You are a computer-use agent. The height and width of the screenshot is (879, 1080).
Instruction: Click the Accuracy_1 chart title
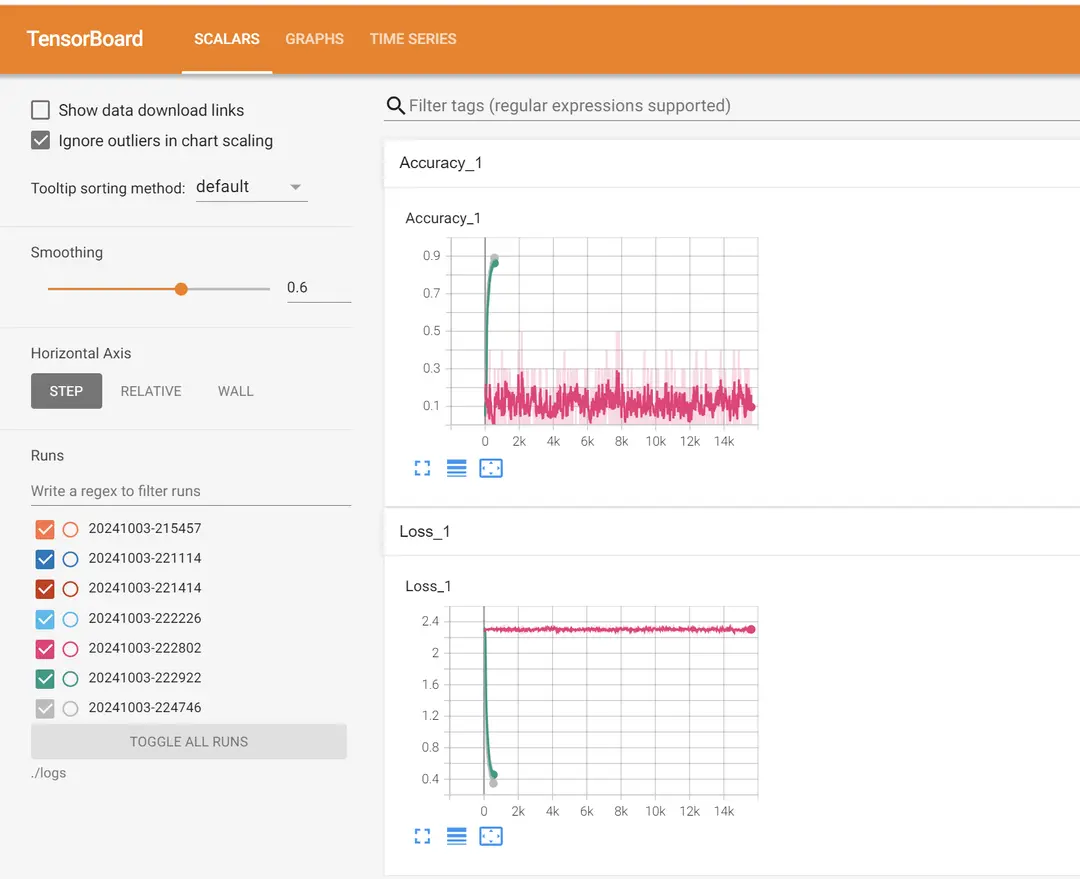(x=443, y=218)
